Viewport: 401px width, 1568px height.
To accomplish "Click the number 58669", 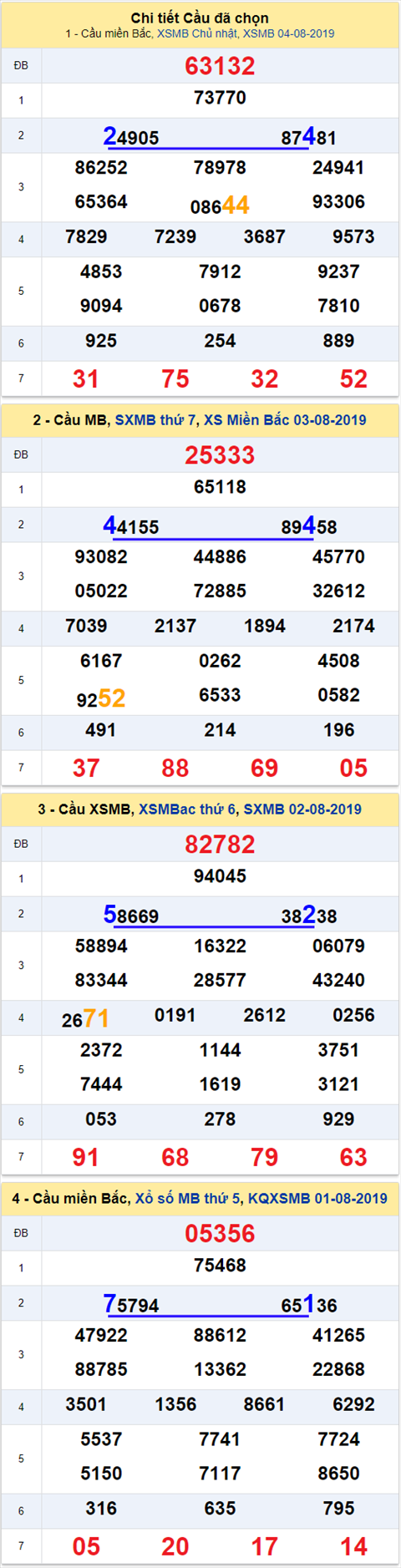I will pyautogui.click(x=131, y=915).
